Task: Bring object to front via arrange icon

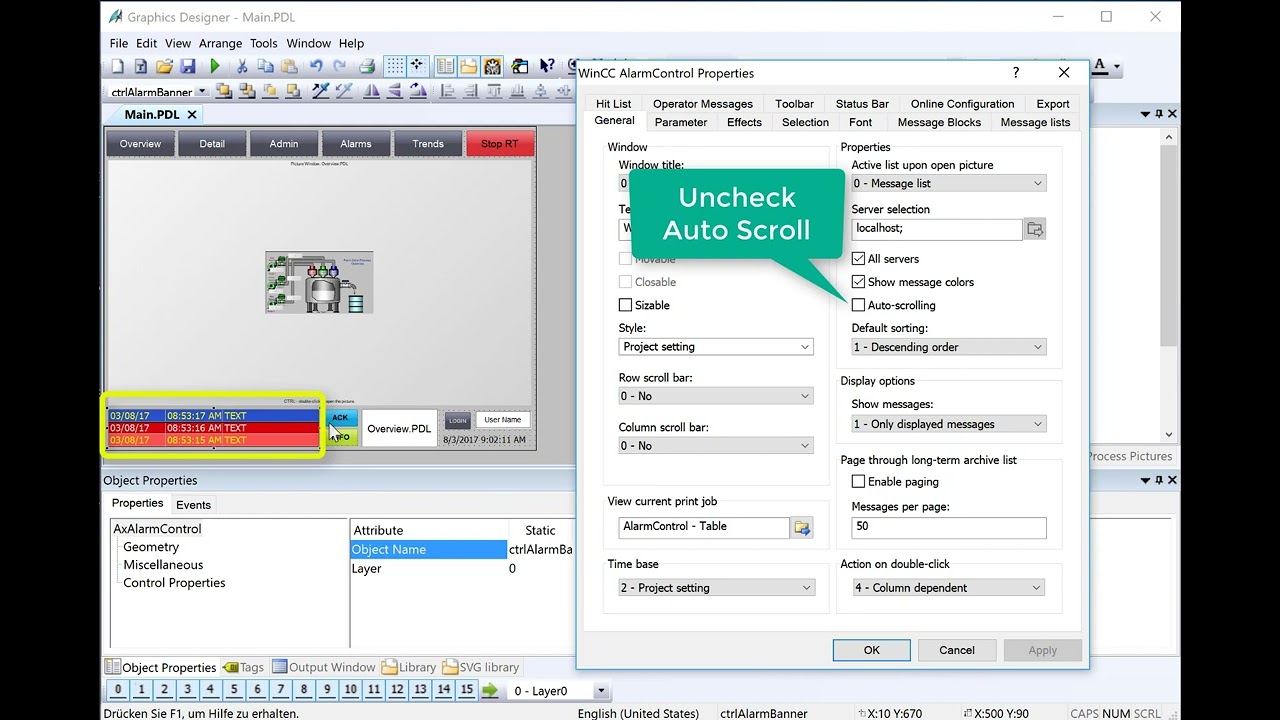Action: tap(223, 91)
